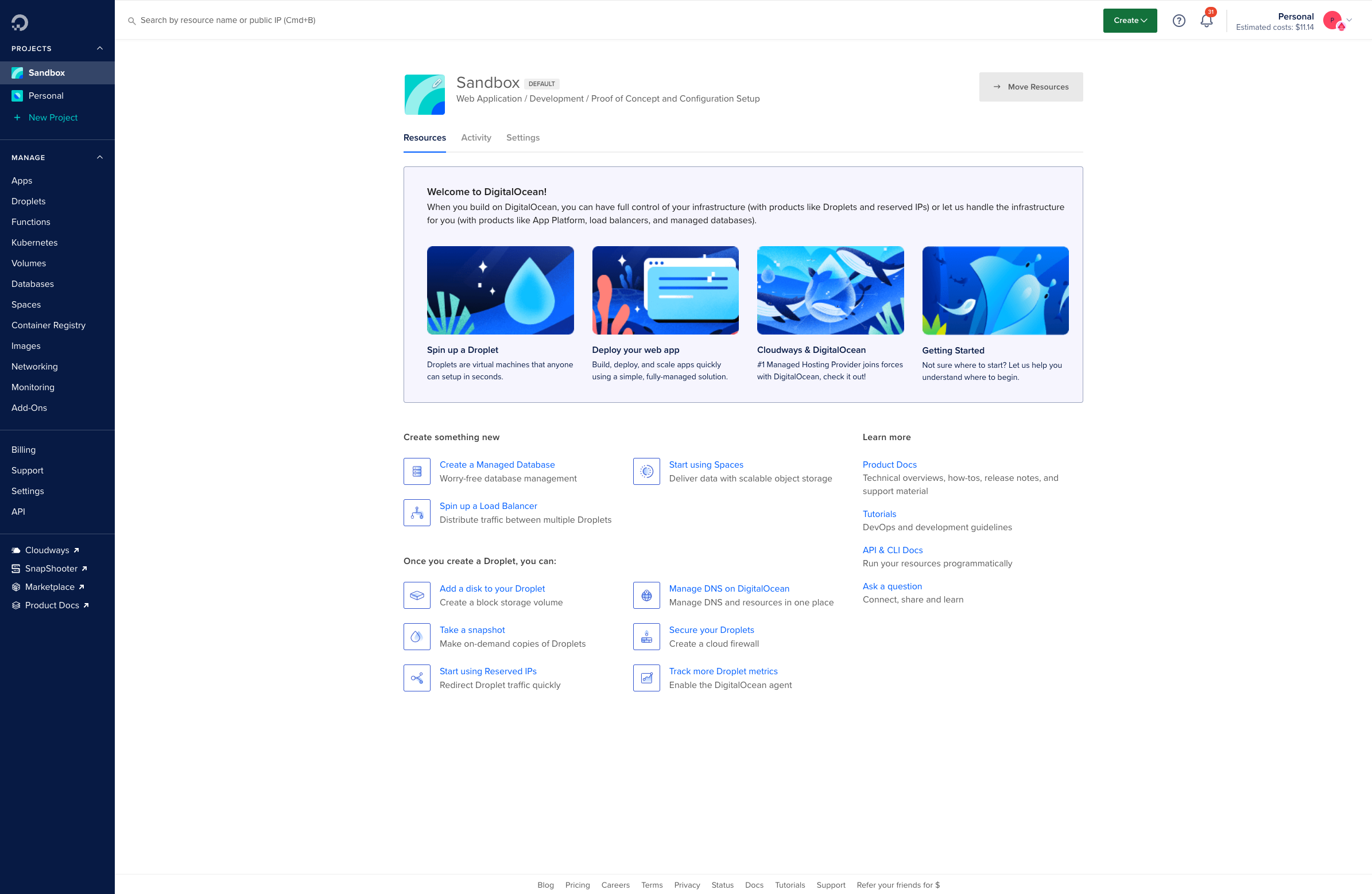Click the Sandbox project icon in sidebar
1372x894 pixels.
point(17,73)
